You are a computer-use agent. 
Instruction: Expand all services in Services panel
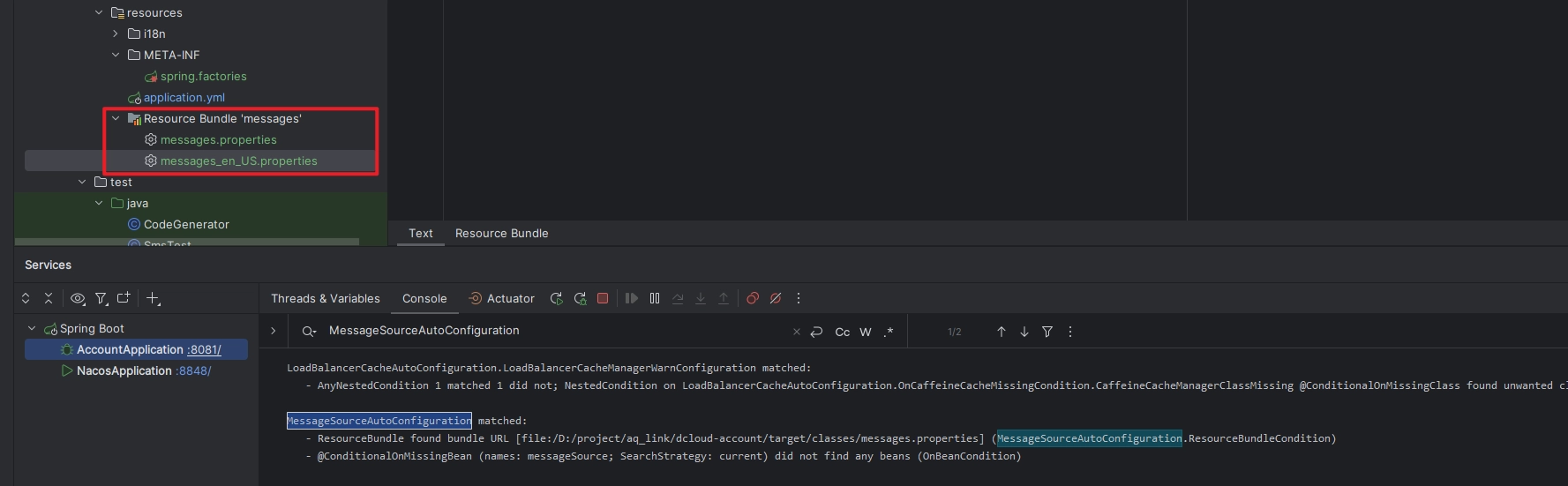[26, 298]
